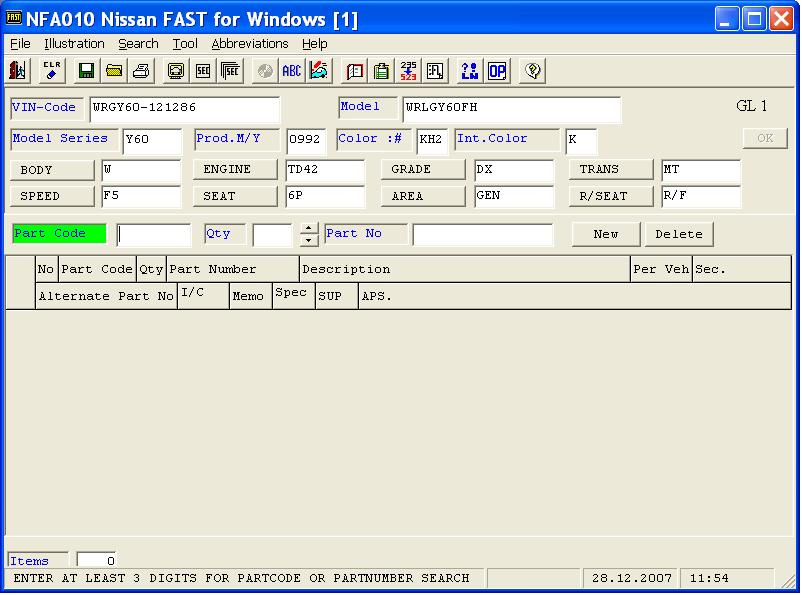Click the yellow open folder icon
802x595 pixels.
coord(114,71)
